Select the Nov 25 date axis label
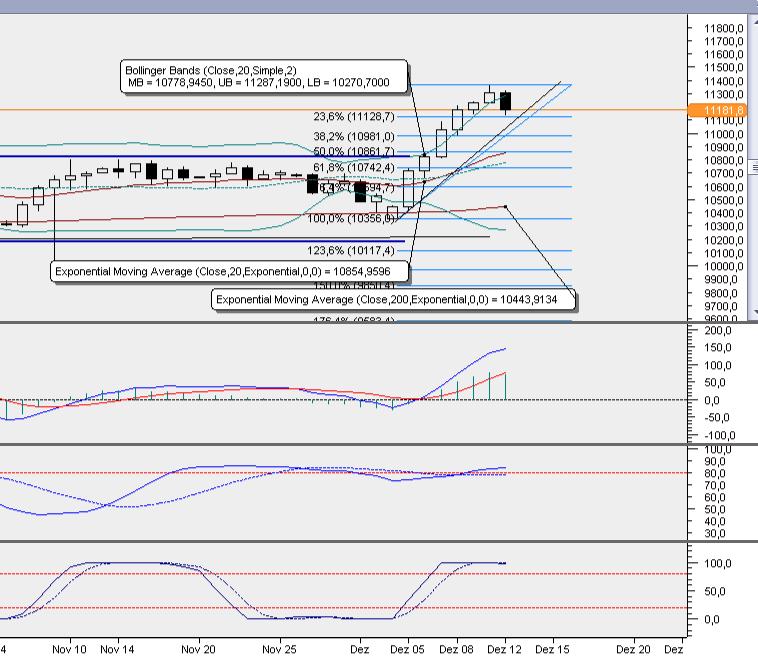 pyautogui.click(x=278, y=648)
